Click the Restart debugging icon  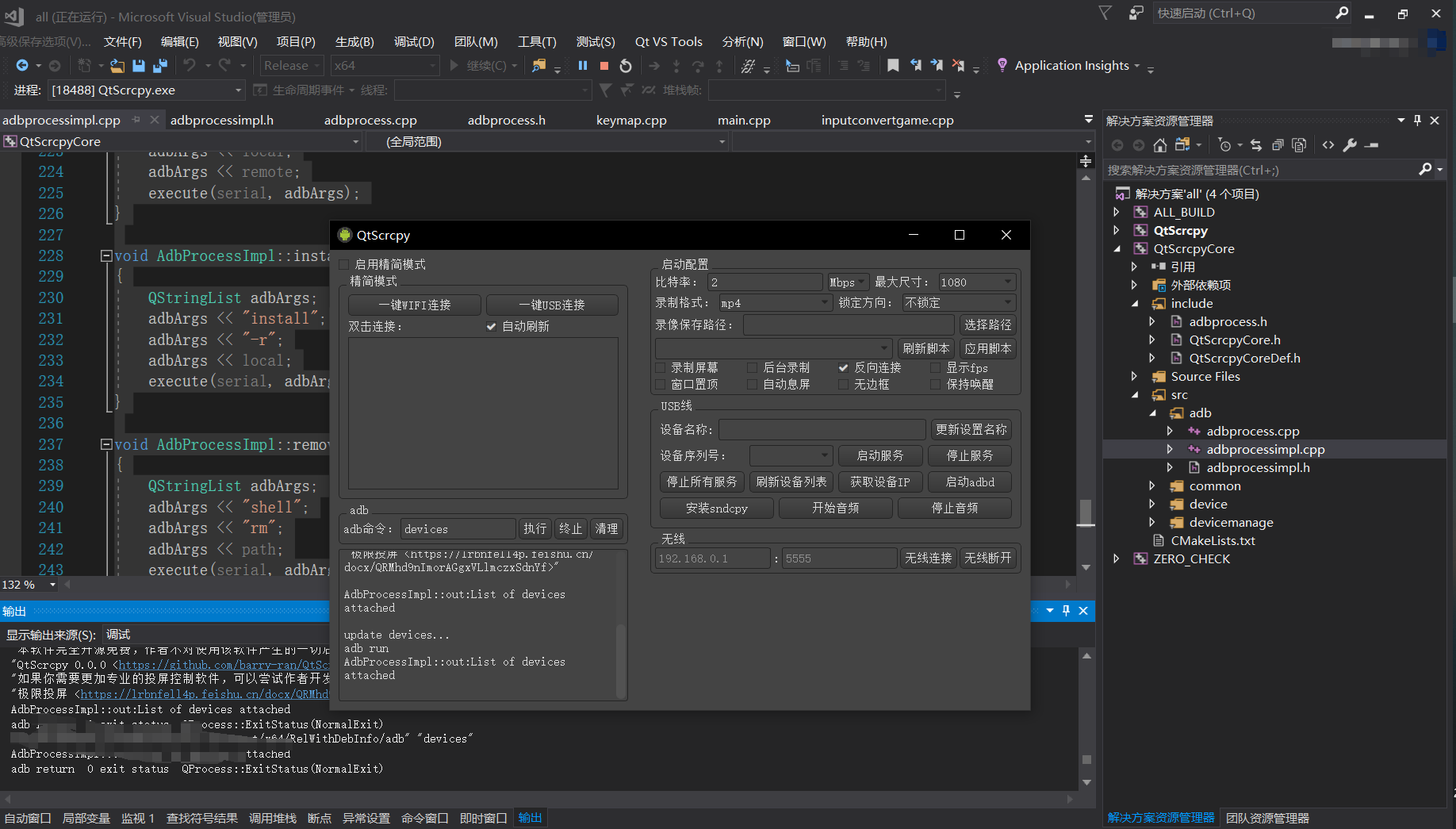(626, 66)
